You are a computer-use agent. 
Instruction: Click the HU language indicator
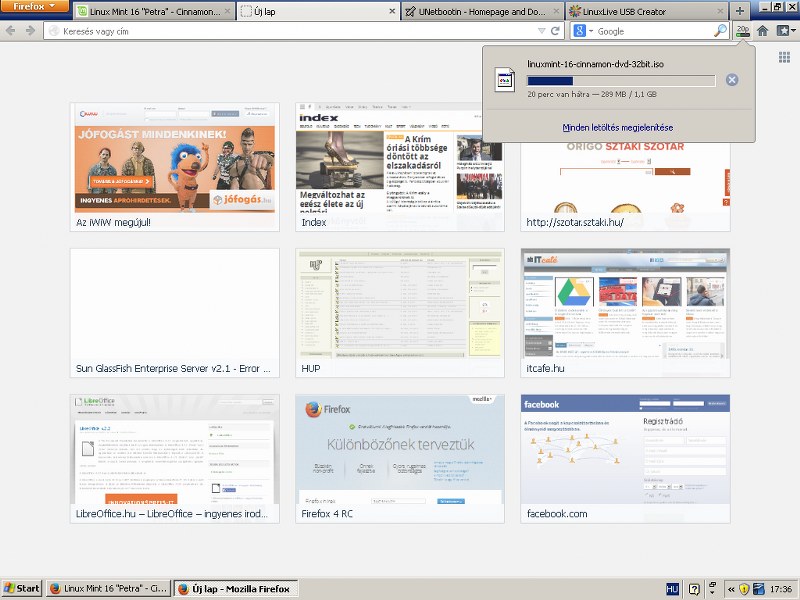tap(672, 589)
